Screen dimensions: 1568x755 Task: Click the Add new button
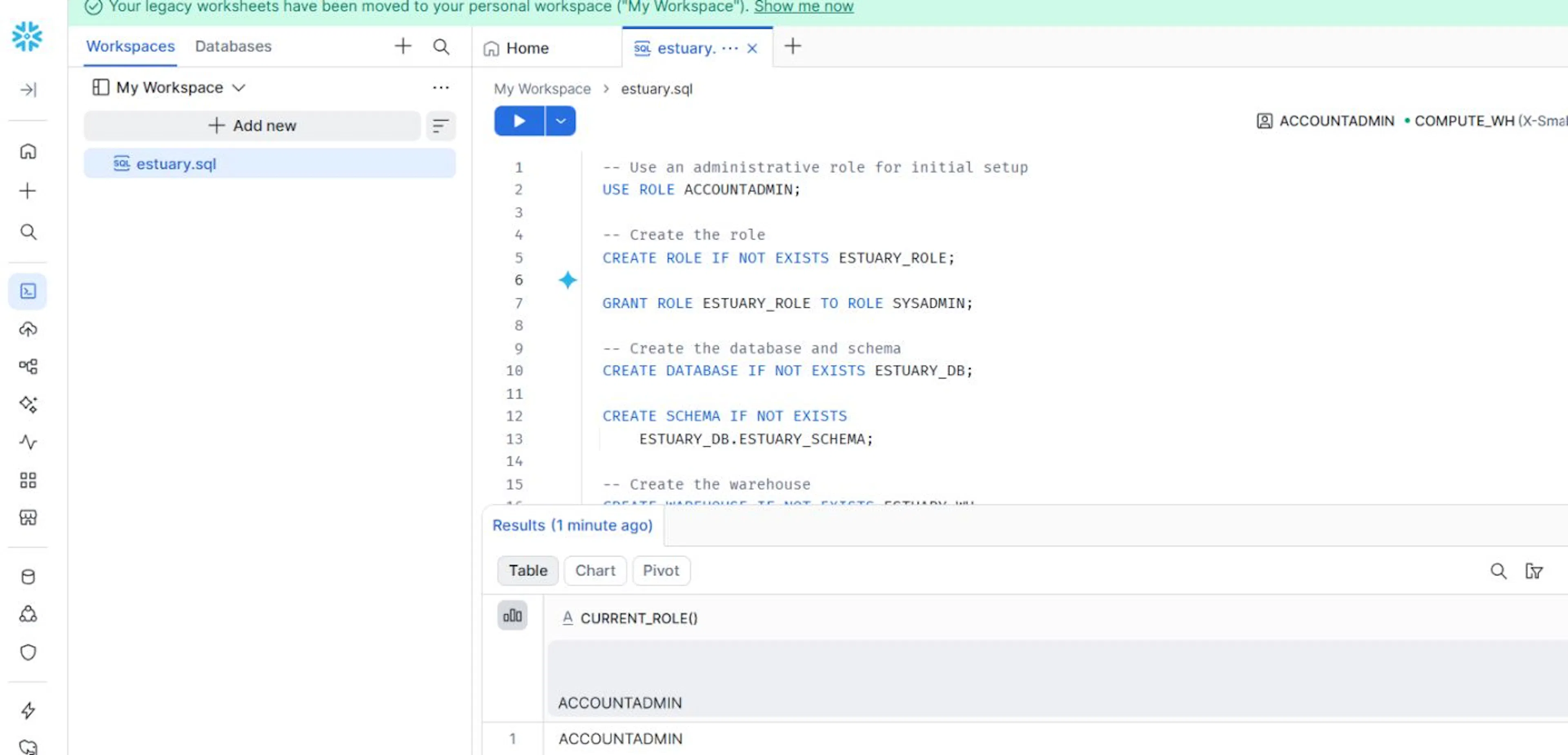pos(252,126)
